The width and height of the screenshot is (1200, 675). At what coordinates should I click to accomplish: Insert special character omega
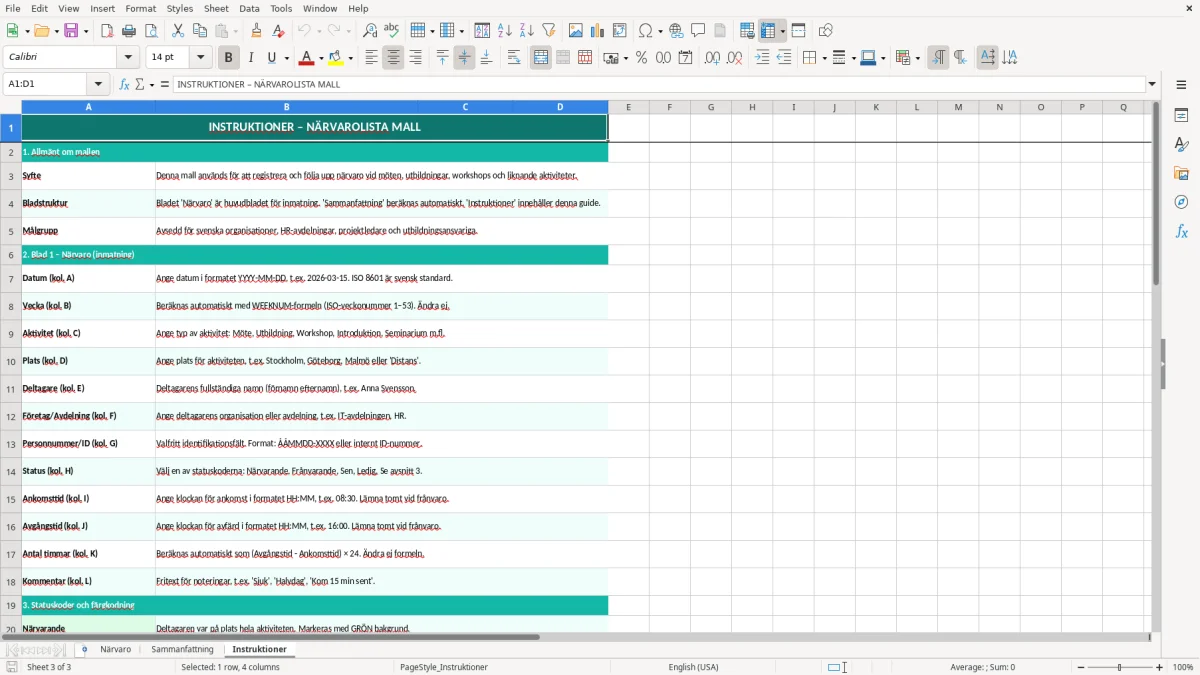coord(645,31)
